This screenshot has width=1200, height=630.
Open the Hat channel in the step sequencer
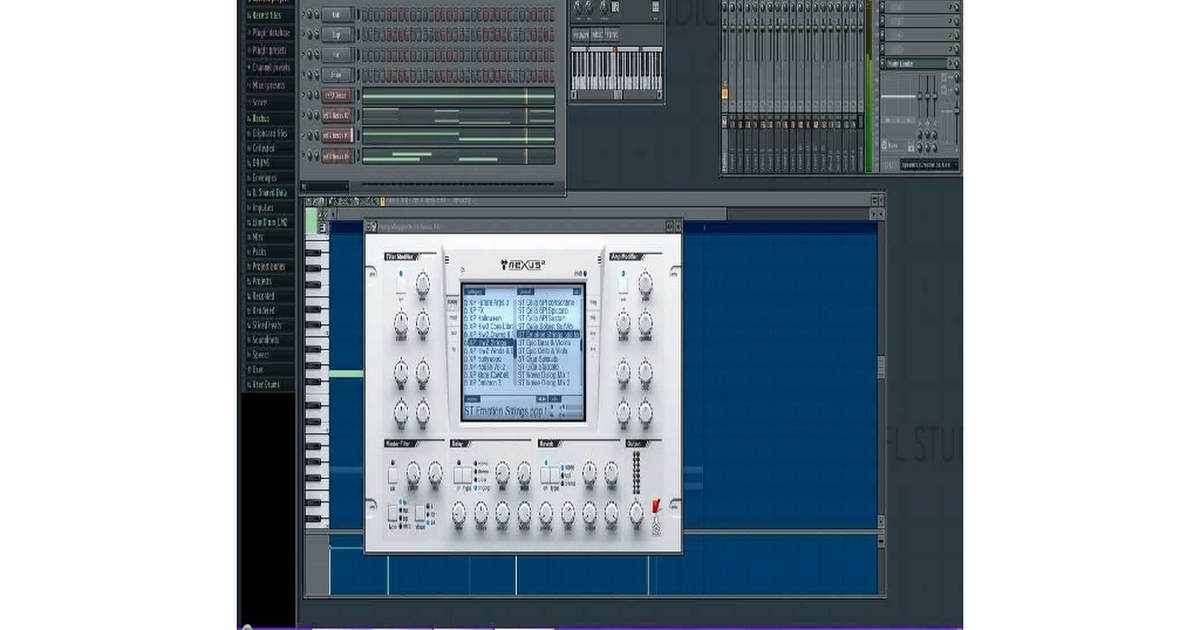tap(337, 55)
